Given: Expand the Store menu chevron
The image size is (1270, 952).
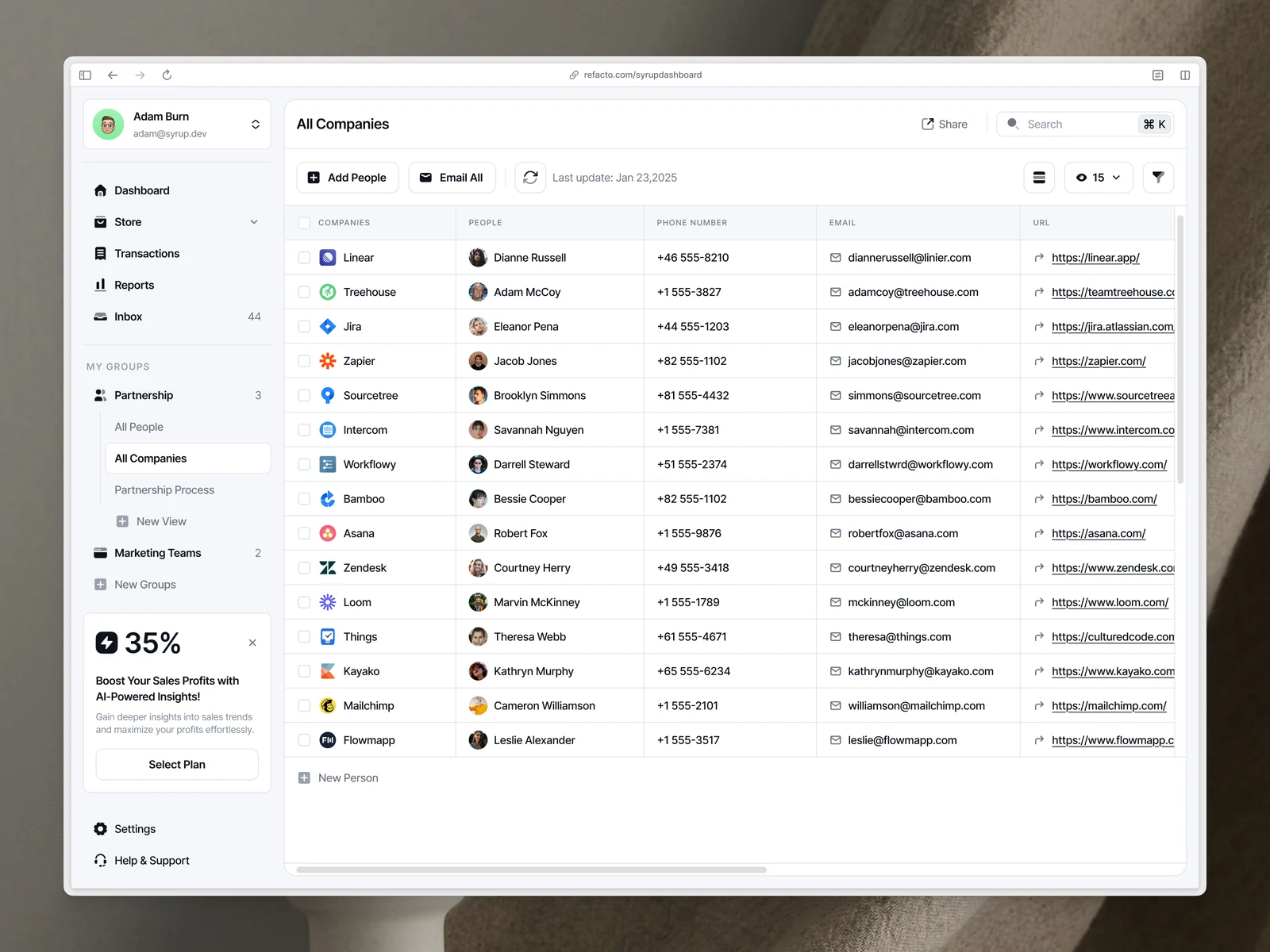Looking at the screenshot, I should pyautogui.click(x=254, y=222).
